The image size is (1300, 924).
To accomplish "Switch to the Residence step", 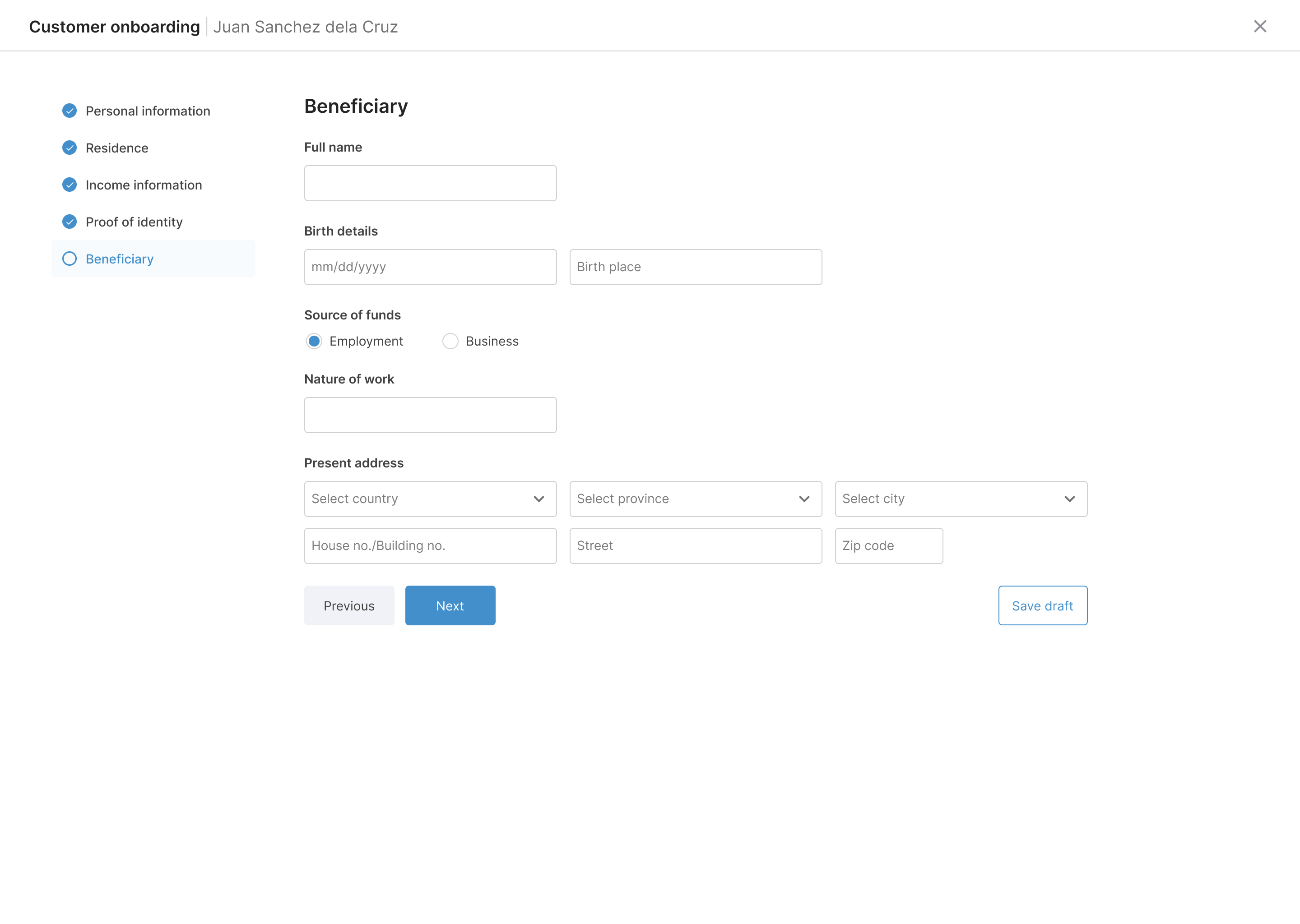I will click(116, 148).
